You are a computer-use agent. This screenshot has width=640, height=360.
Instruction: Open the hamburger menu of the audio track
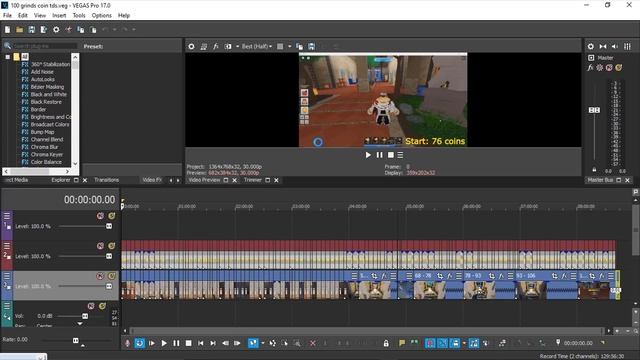coord(7,306)
